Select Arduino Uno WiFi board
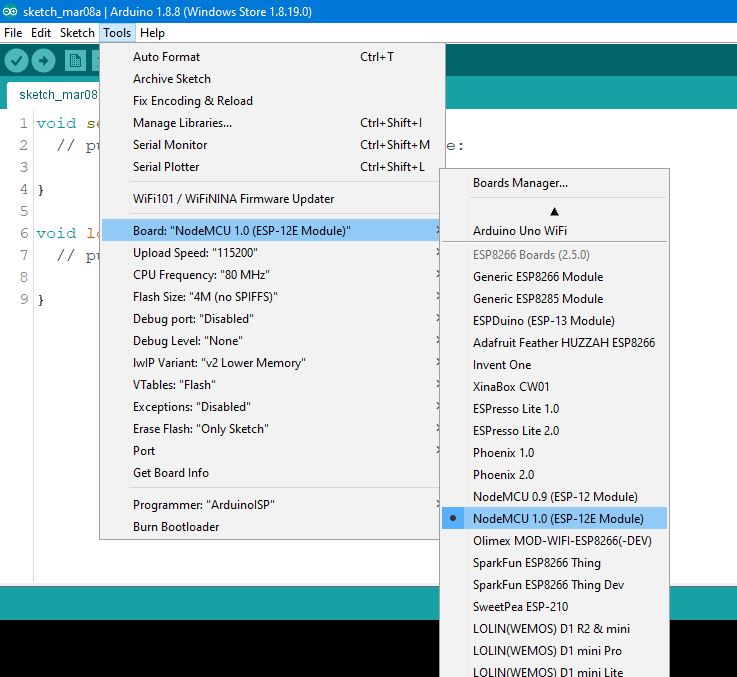This screenshot has width=737, height=677. (x=555, y=231)
